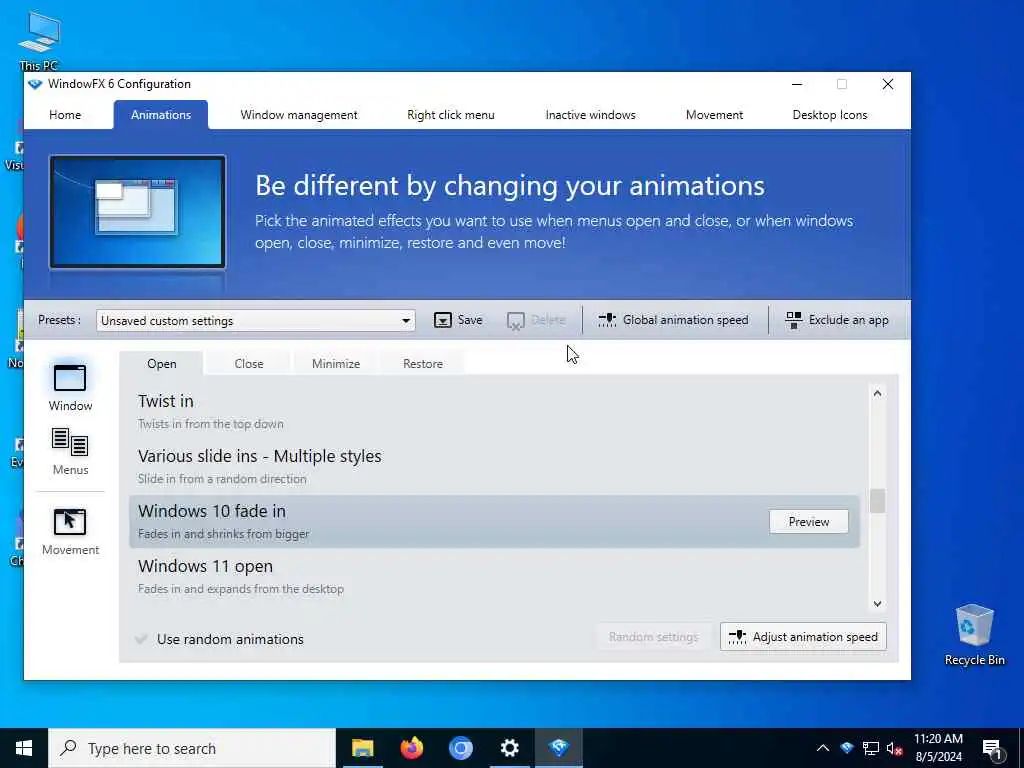This screenshot has height=768, width=1024.
Task: Select the This PC desktop icon
Action: coord(39,40)
